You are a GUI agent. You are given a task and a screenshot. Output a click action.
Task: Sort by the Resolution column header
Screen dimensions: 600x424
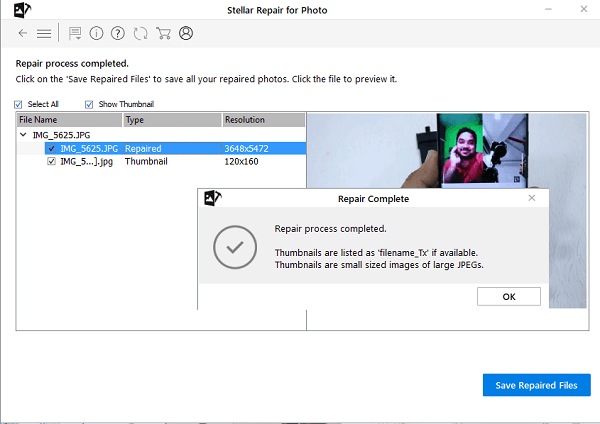[264, 120]
